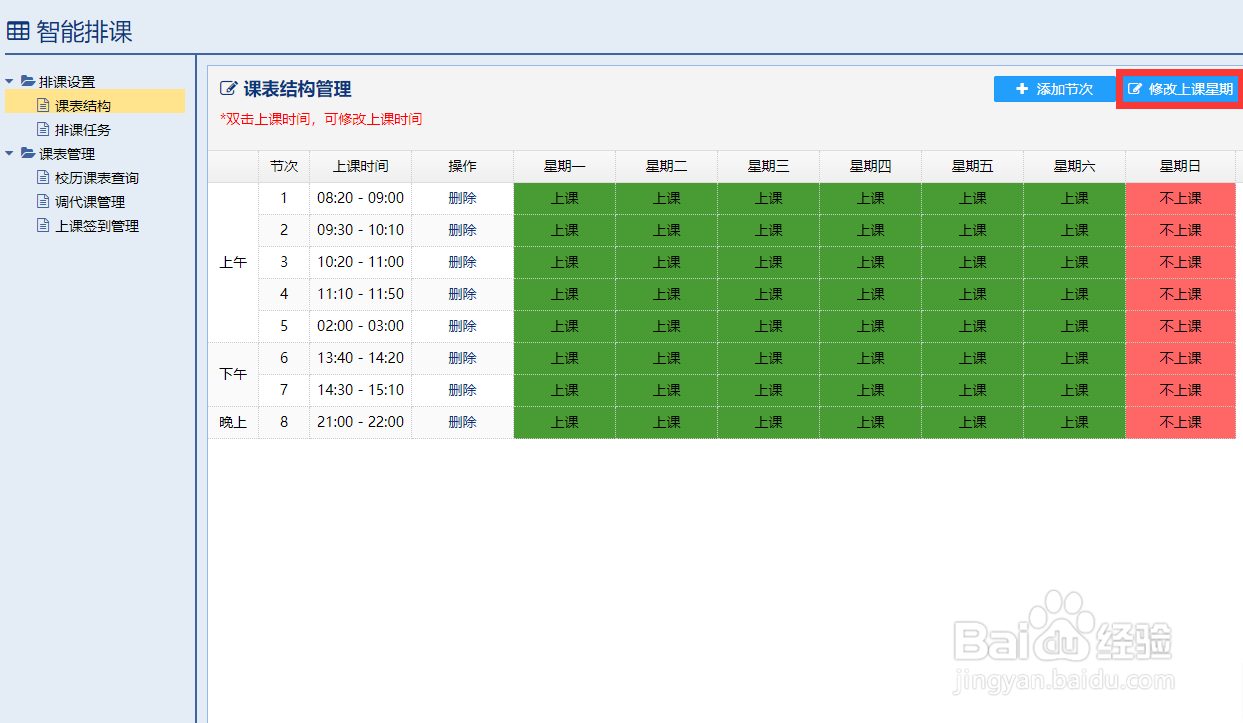Click the edit icon beside 课表结构管理 title

pyautogui.click(x=228, y=89)
